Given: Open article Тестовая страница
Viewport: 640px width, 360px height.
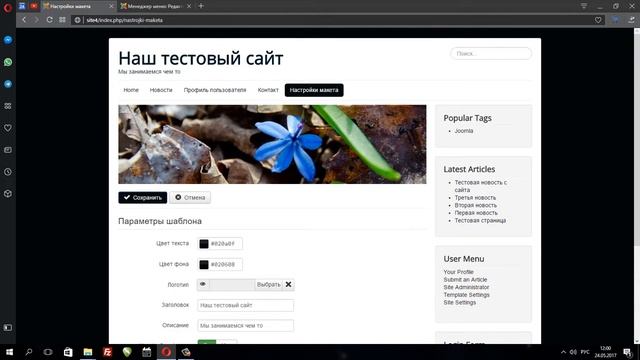Looking at the screenshot, I should pyautogui.click(x=480, y=220).
